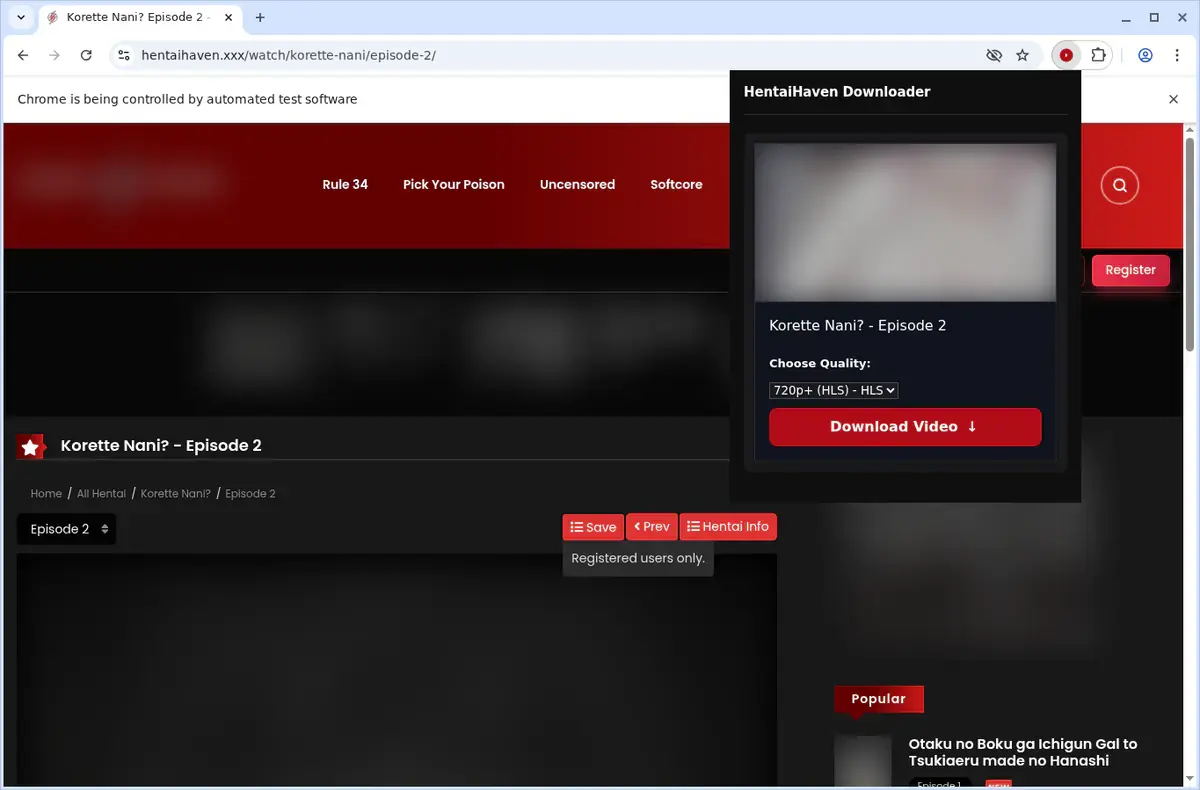This screenshot has height=790, width=1200.
Task: Click the star icon beside the episode title
Action: [30, 447]
